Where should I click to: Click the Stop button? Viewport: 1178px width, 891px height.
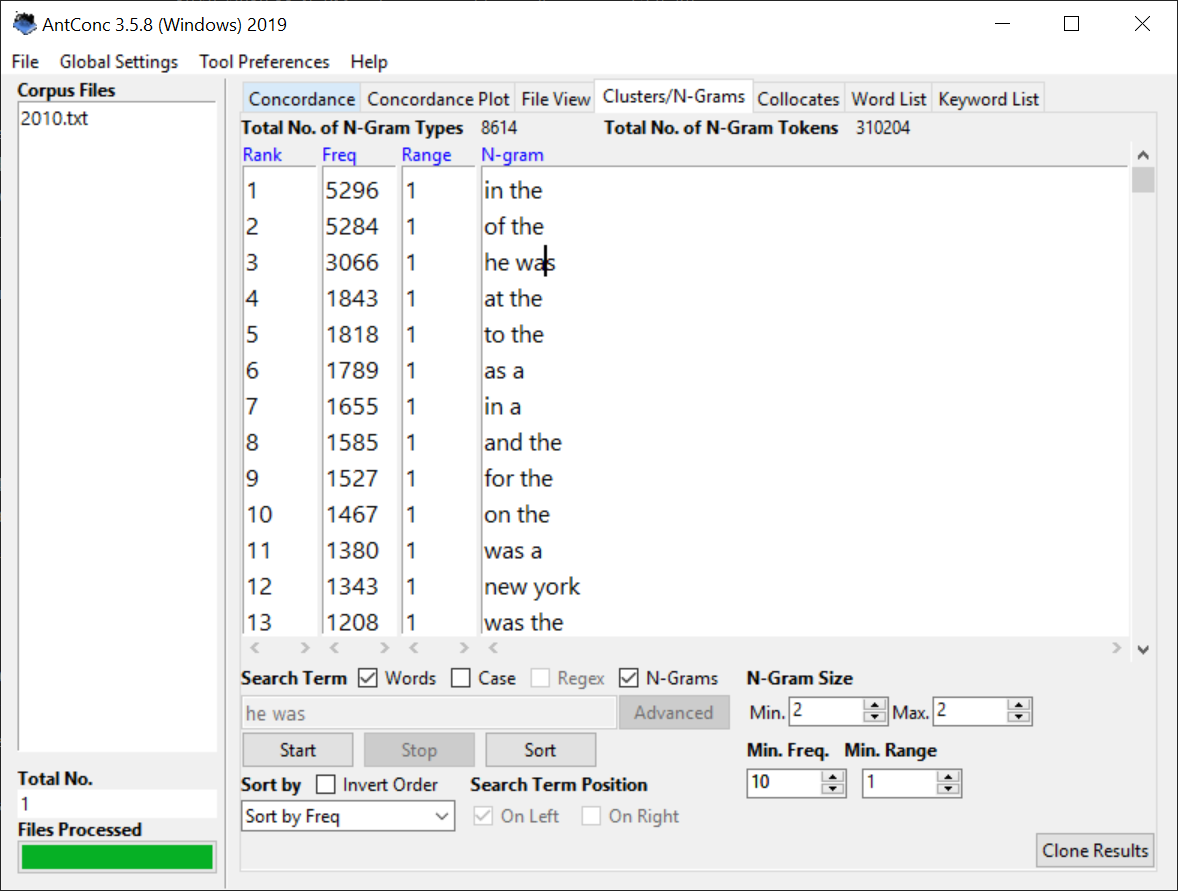click(x=418, y=751)
